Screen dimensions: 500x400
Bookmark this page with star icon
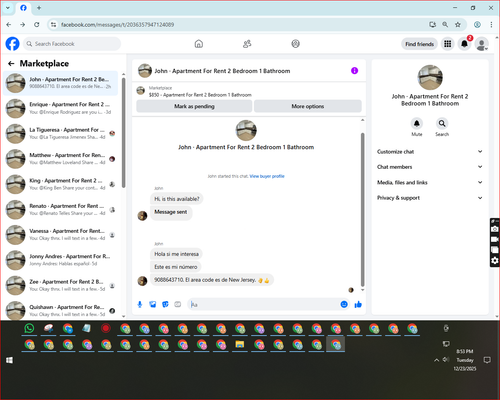tap(458, 25)
